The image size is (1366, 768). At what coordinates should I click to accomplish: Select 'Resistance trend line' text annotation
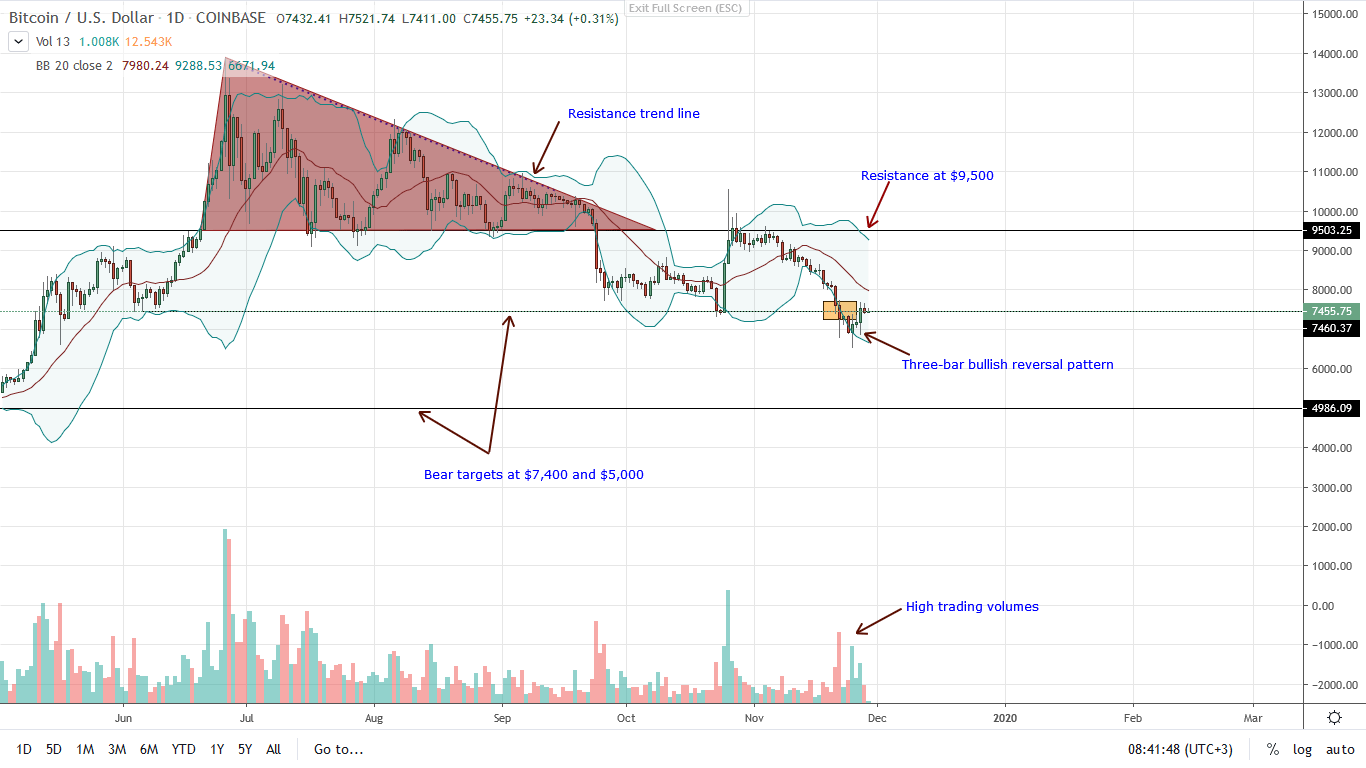634,114
